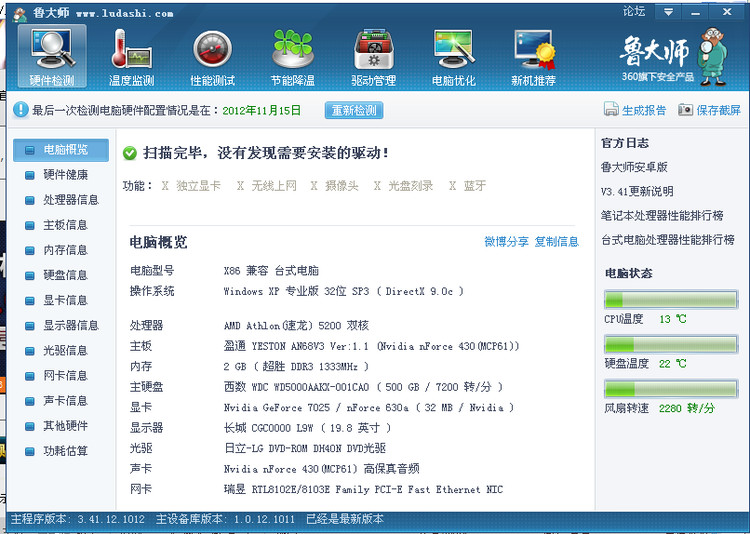The height and width of the screenshot is (534, 750).
Task: Open the 硬件检测 hardware detection tool
Action: [x=52, y=56]
